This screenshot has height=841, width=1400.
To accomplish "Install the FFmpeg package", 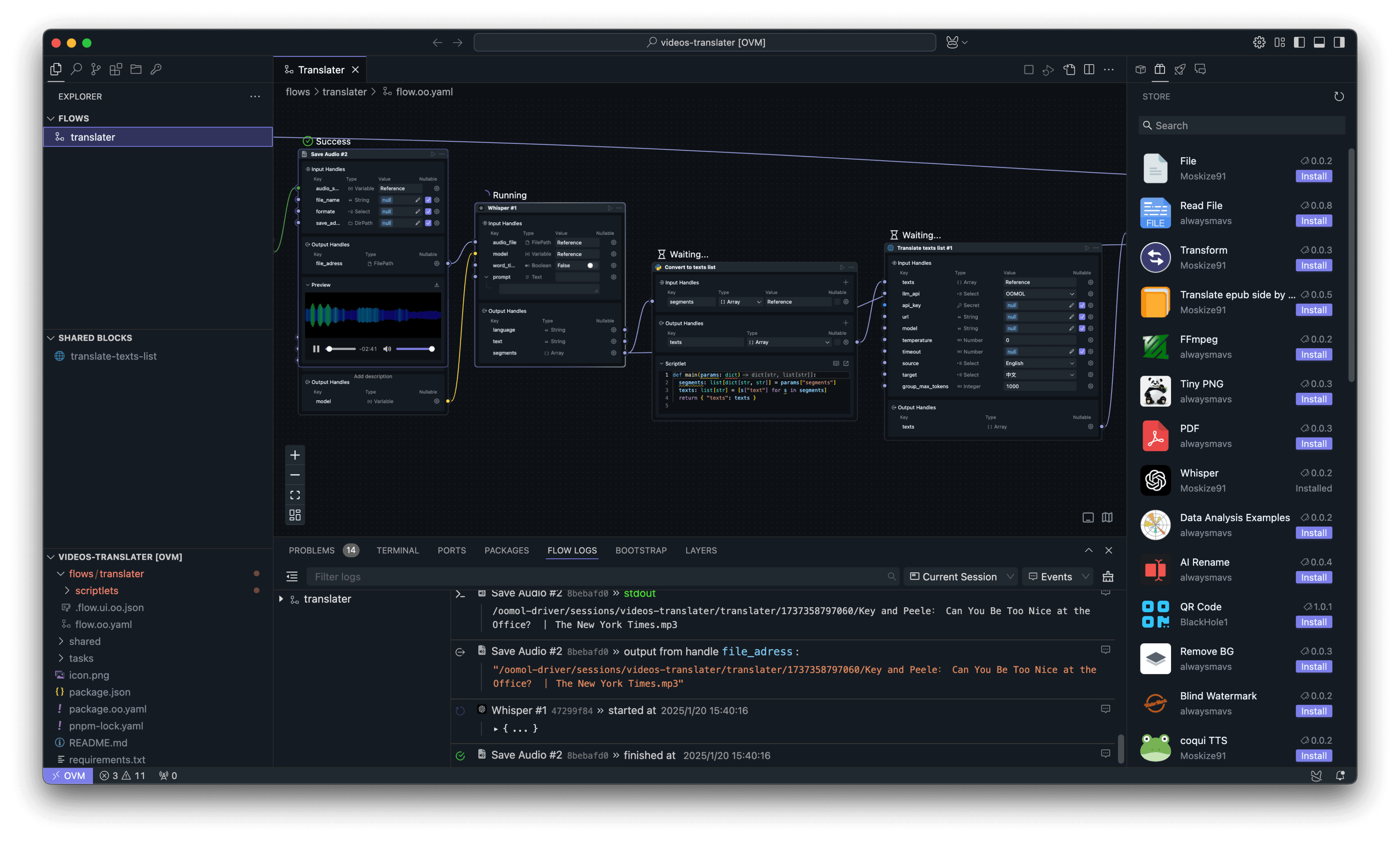I will 1313,355.
